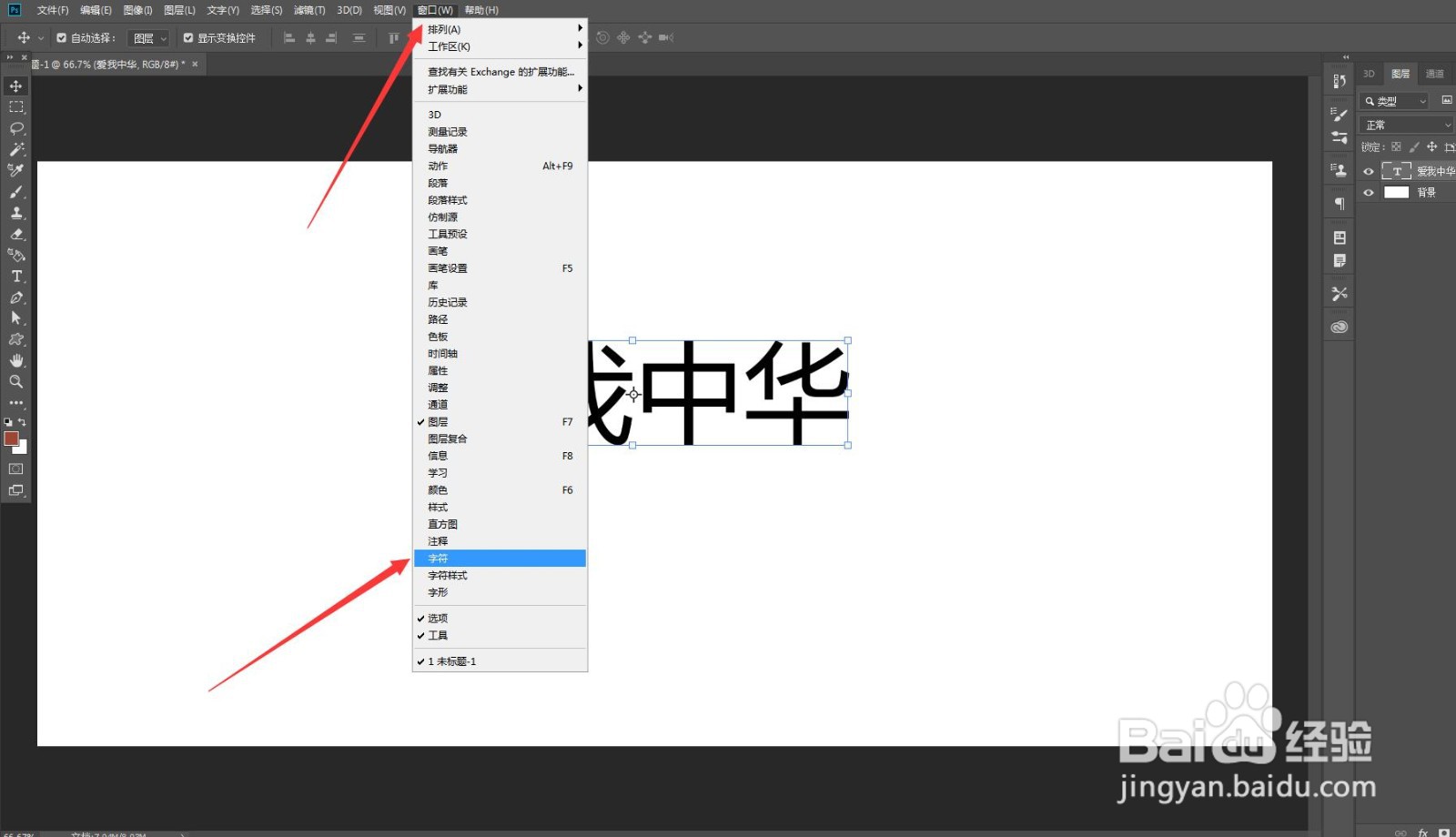Toggle the checked 选项 menu entry
1456x837 pixels.
[x=500, y=619]
